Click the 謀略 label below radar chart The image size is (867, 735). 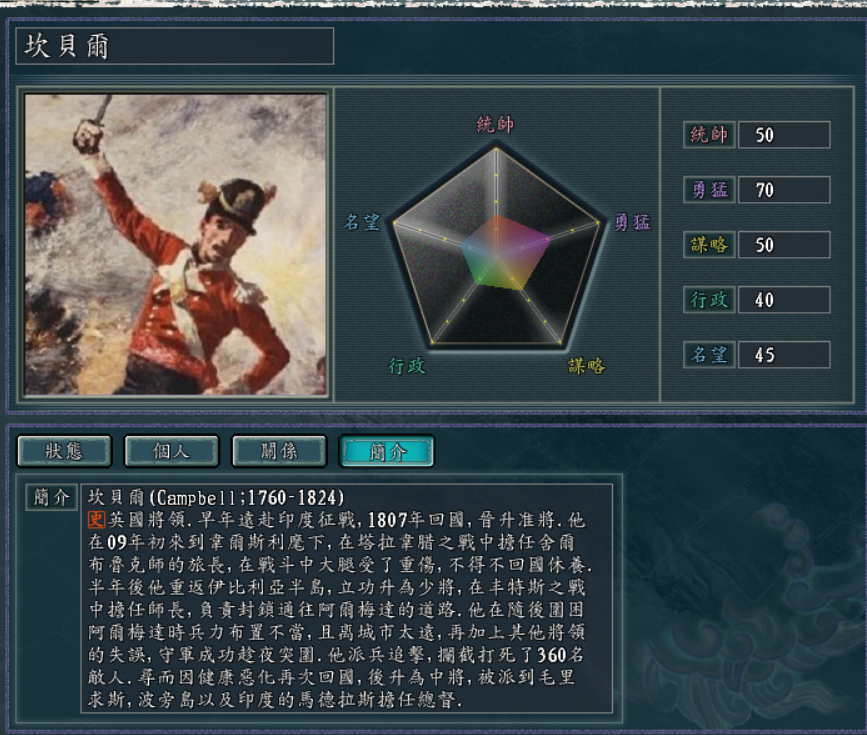tap(587, 366)
